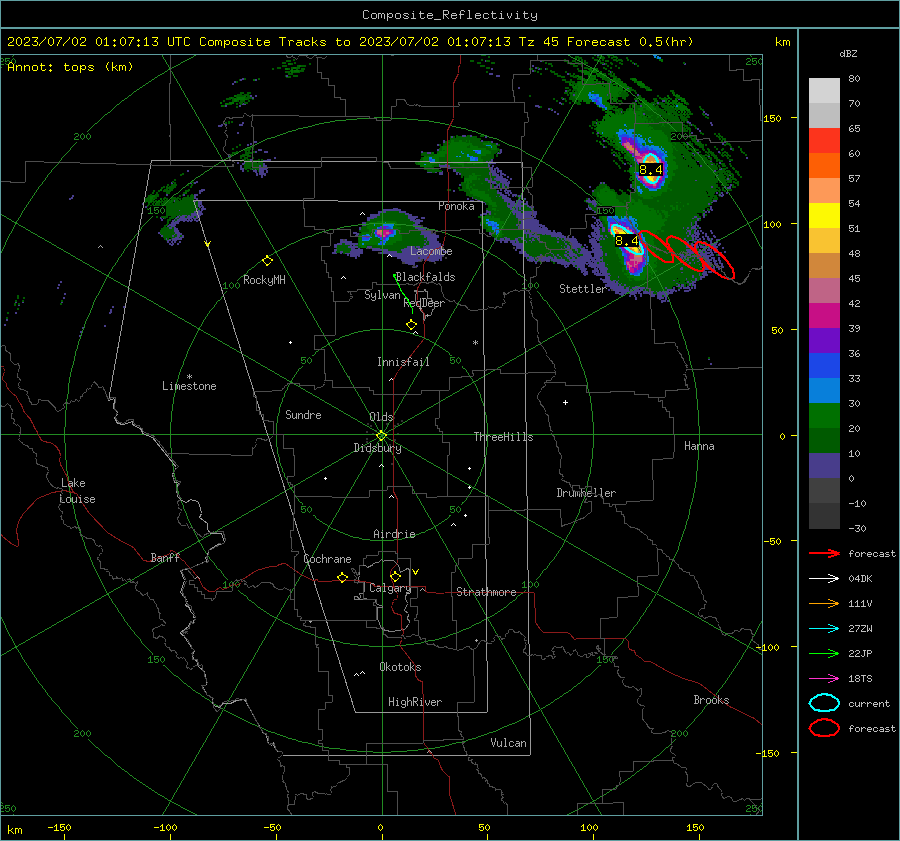Screen dimensions: 900x841
Task: Click the yellow diamond marker beside RockyMH
Action: tap(267, 261)
